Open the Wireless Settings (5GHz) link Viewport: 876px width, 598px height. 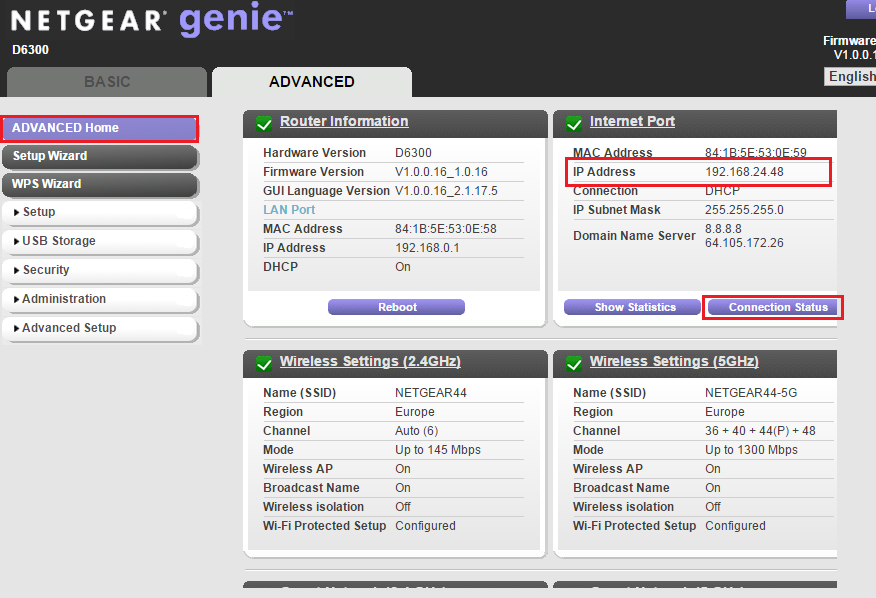674,362
